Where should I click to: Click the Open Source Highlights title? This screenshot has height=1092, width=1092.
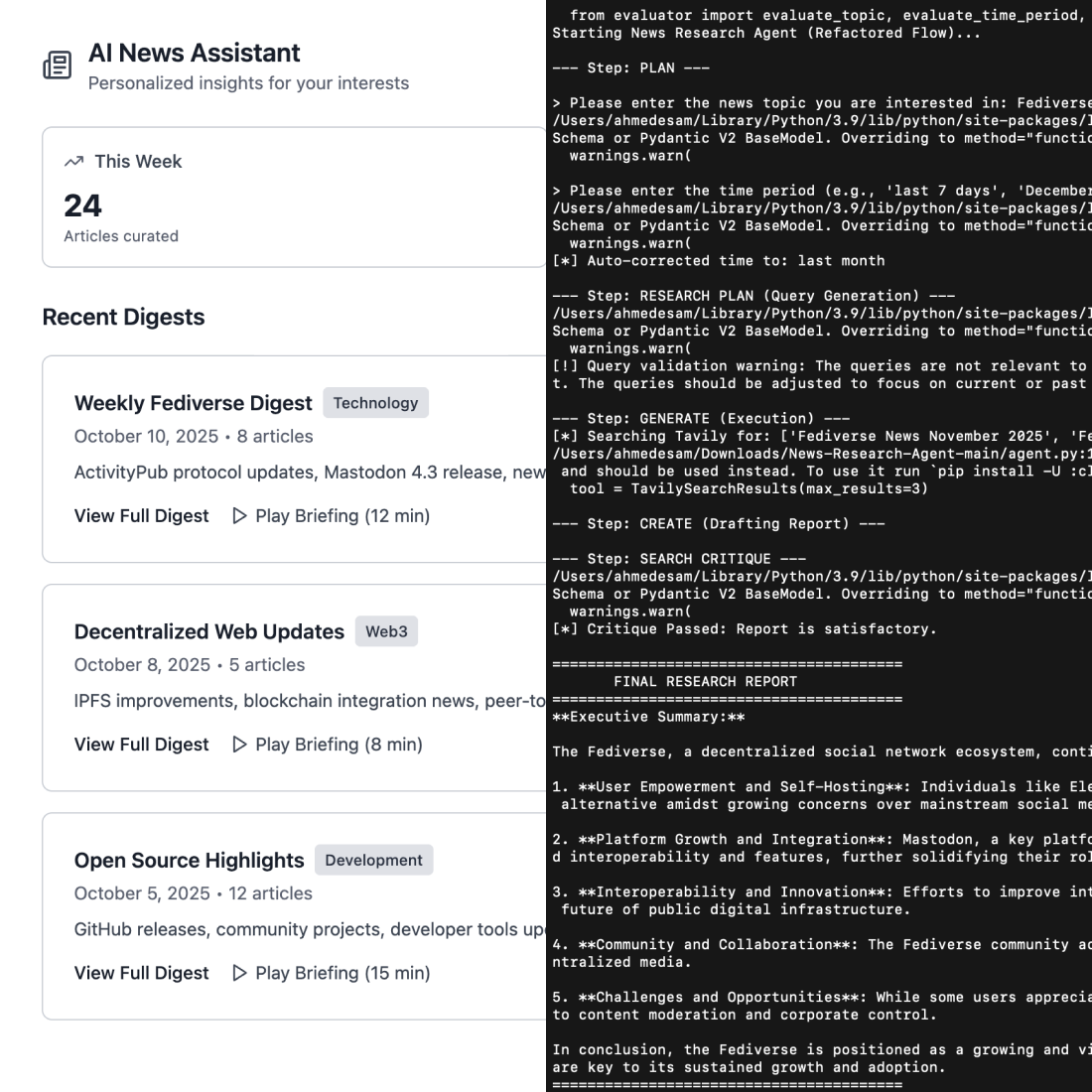pos(189,860)
